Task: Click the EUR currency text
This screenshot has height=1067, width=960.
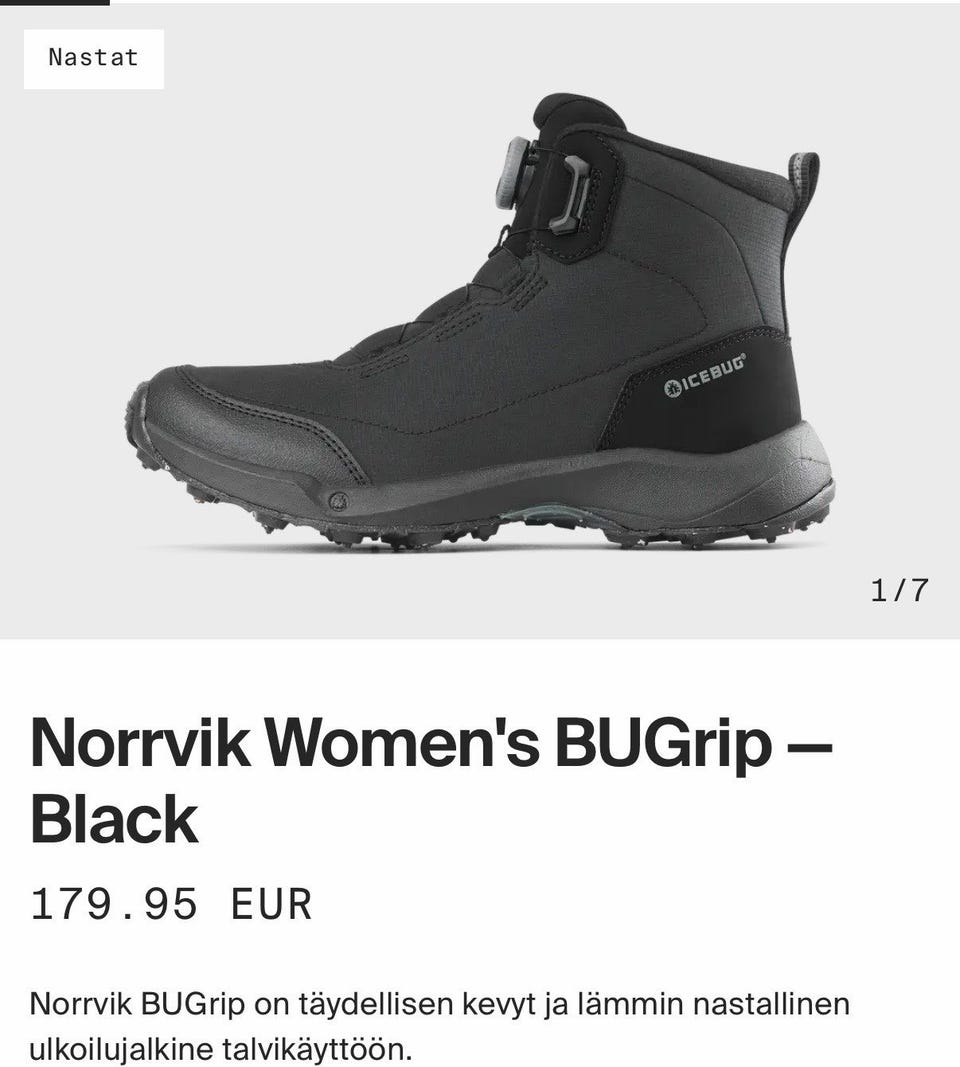Action: point(271,904)
